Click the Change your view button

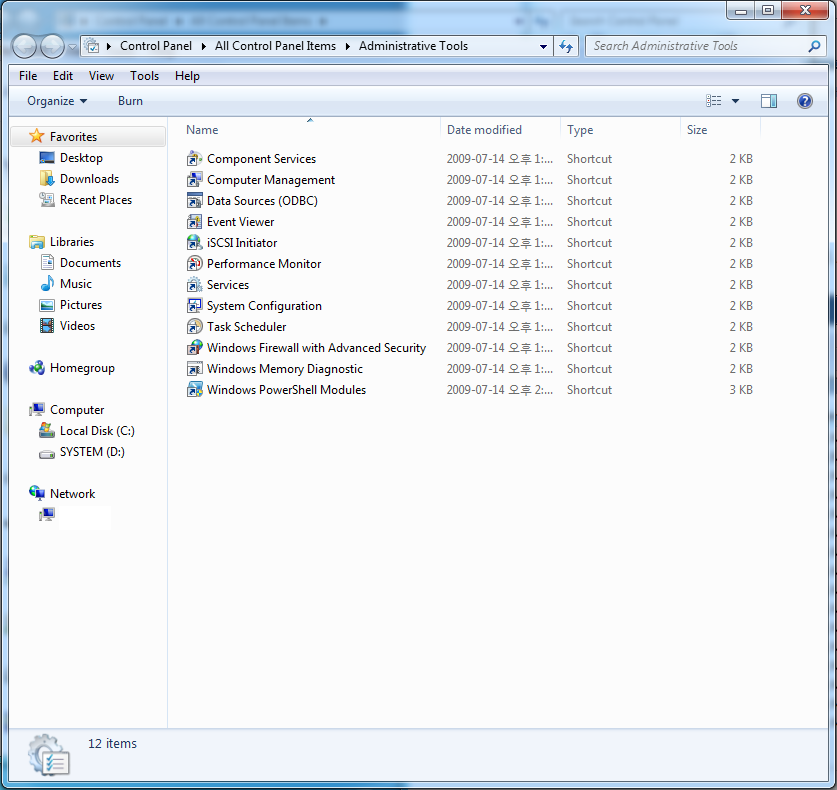click(714, 101)
